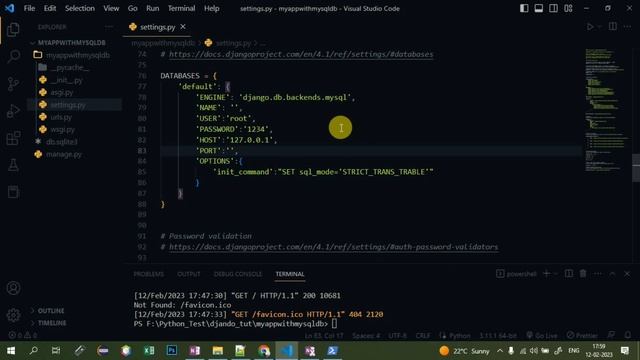
Task: Open the Go menu
Action: click(133, 8)
